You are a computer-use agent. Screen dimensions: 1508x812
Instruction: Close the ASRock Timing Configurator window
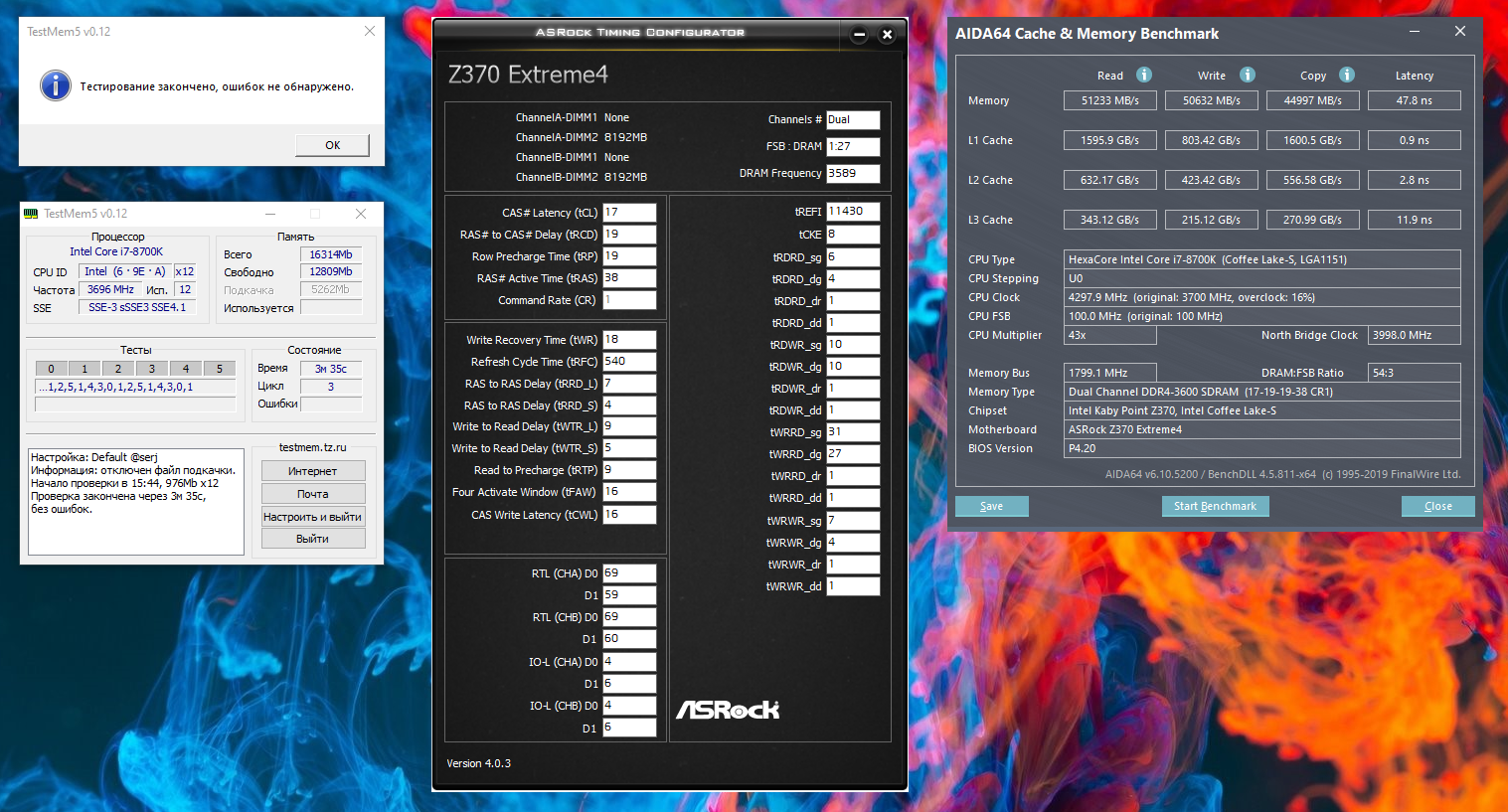click(x=888, y=35)
